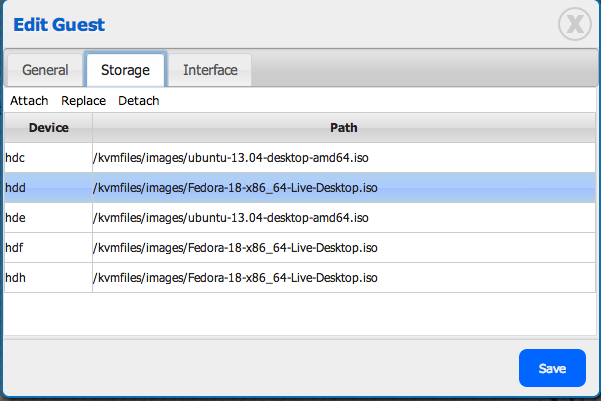This screenshot has height=401, width=601.
Task: Select the hdf device cell
Action: pyautogui.click(x=48, y=247)
